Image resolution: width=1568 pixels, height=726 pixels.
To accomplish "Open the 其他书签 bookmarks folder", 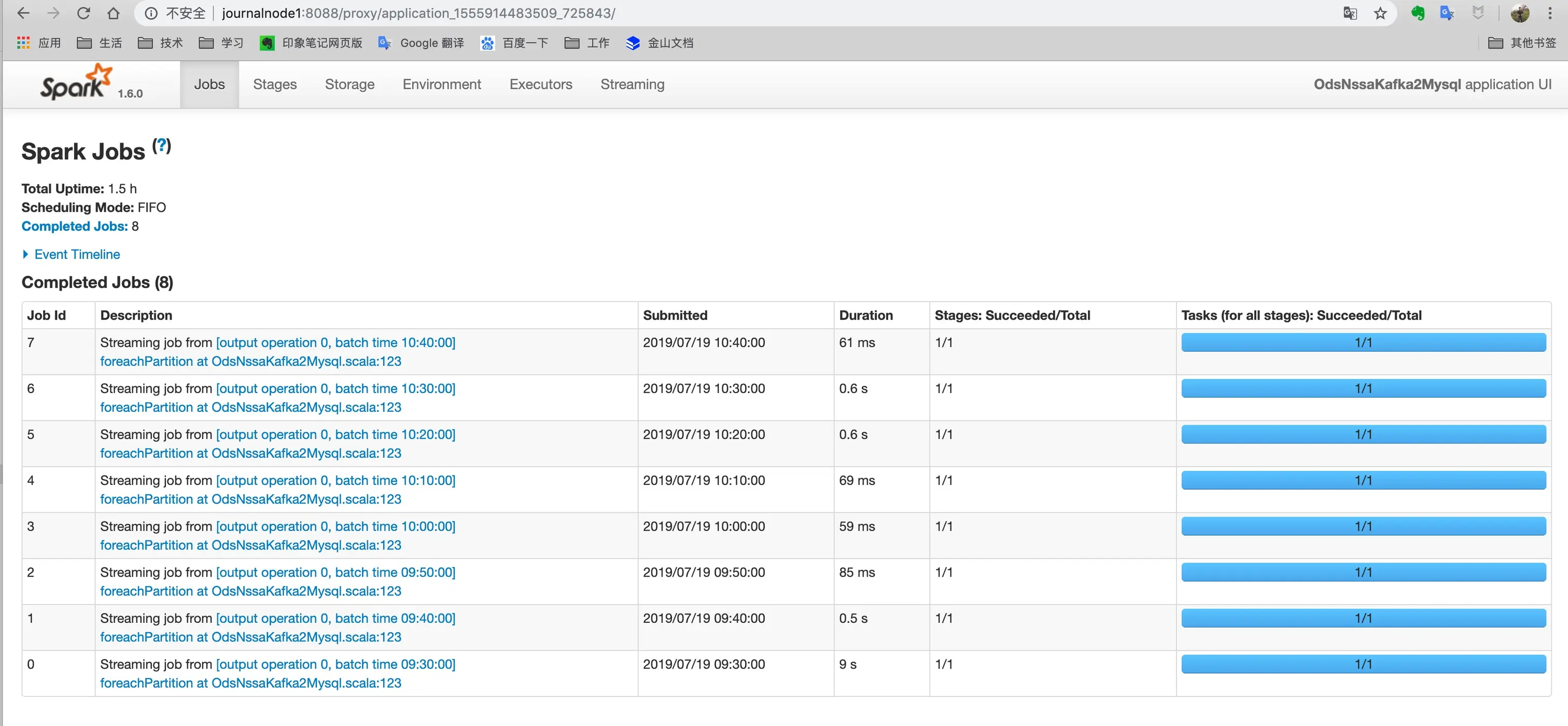I will (1522, 43).
